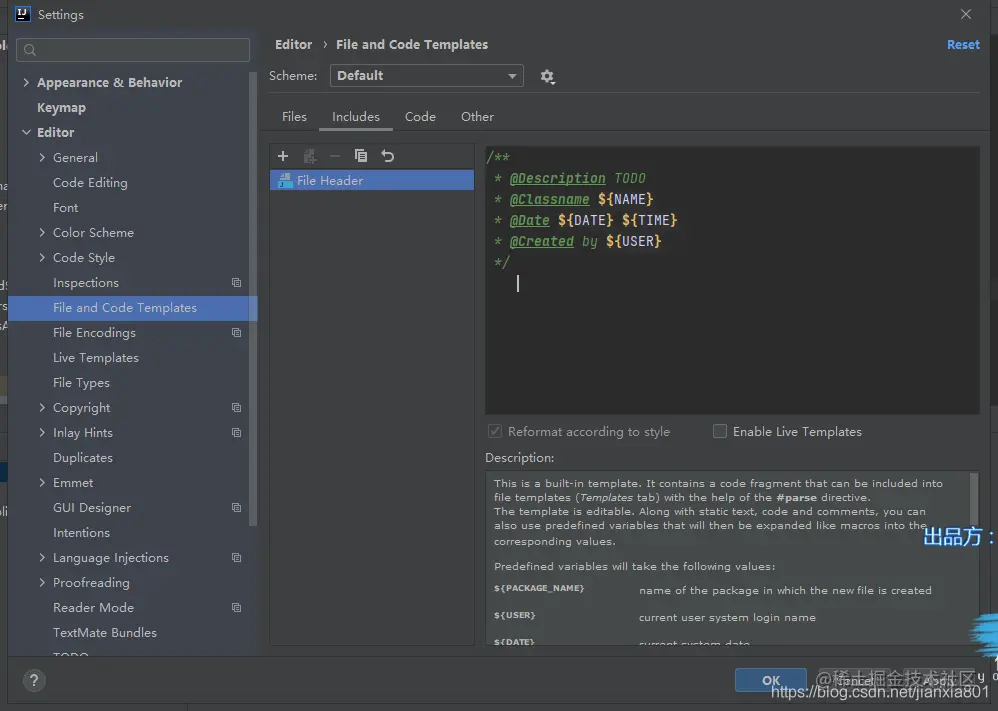Viewport: 998px width, 711px height.
Task: Click @Description tag in template
Action: tap(558, 178)
